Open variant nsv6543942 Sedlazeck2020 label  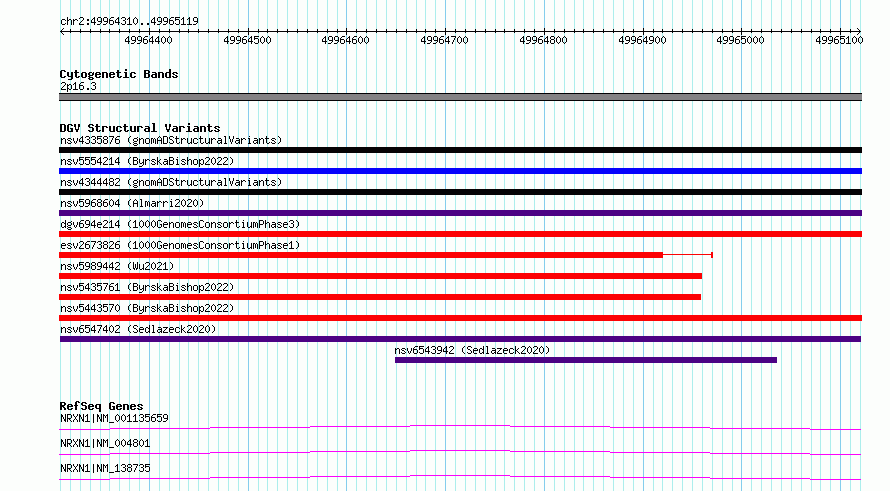[472, 350]
